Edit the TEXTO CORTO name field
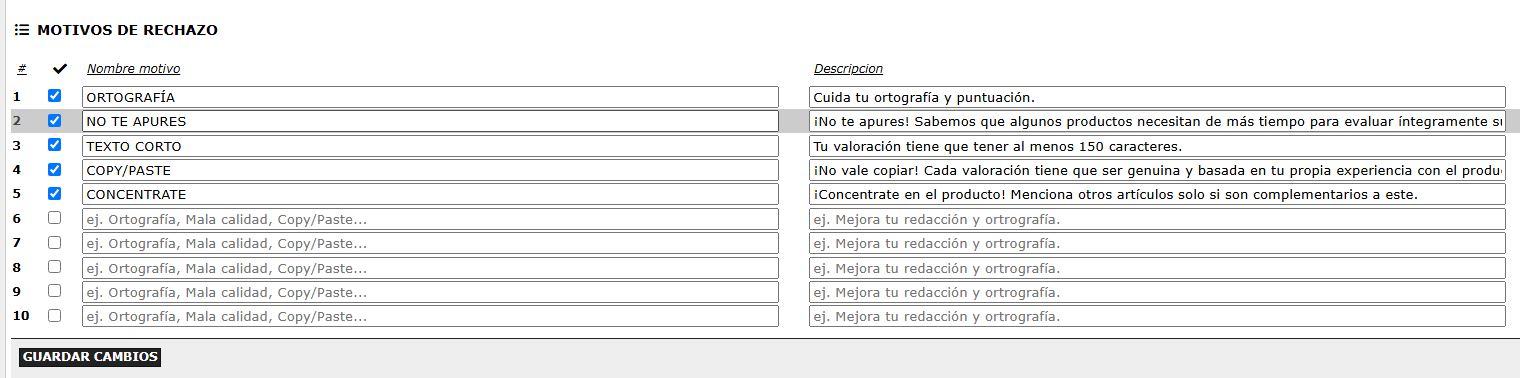 coord(430,146)
